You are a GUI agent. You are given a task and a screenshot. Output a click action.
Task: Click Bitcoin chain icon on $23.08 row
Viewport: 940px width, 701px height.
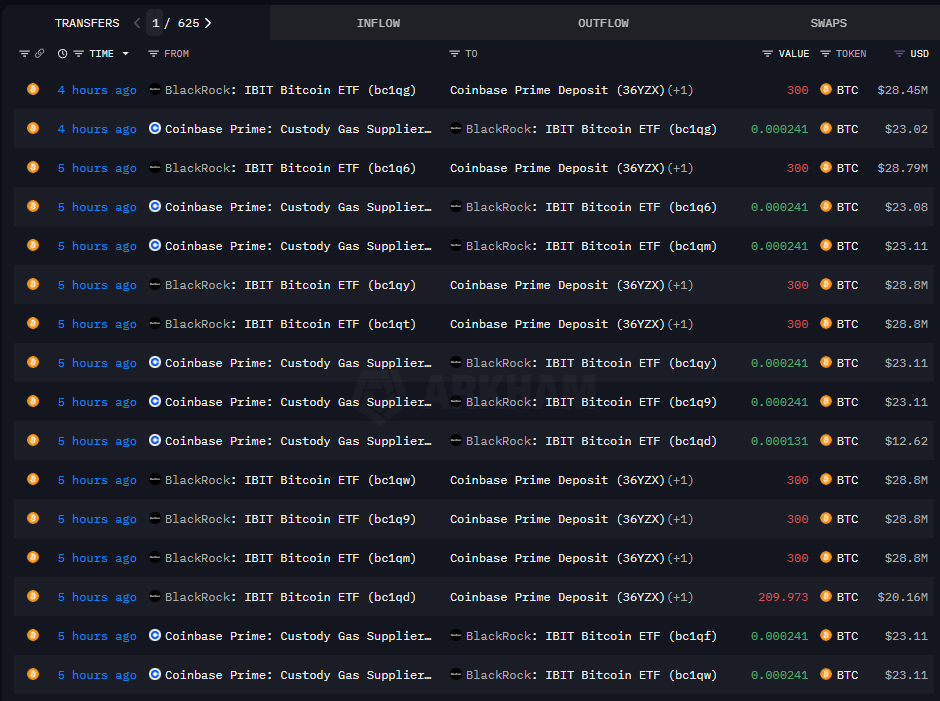click(x=33, y=206)
